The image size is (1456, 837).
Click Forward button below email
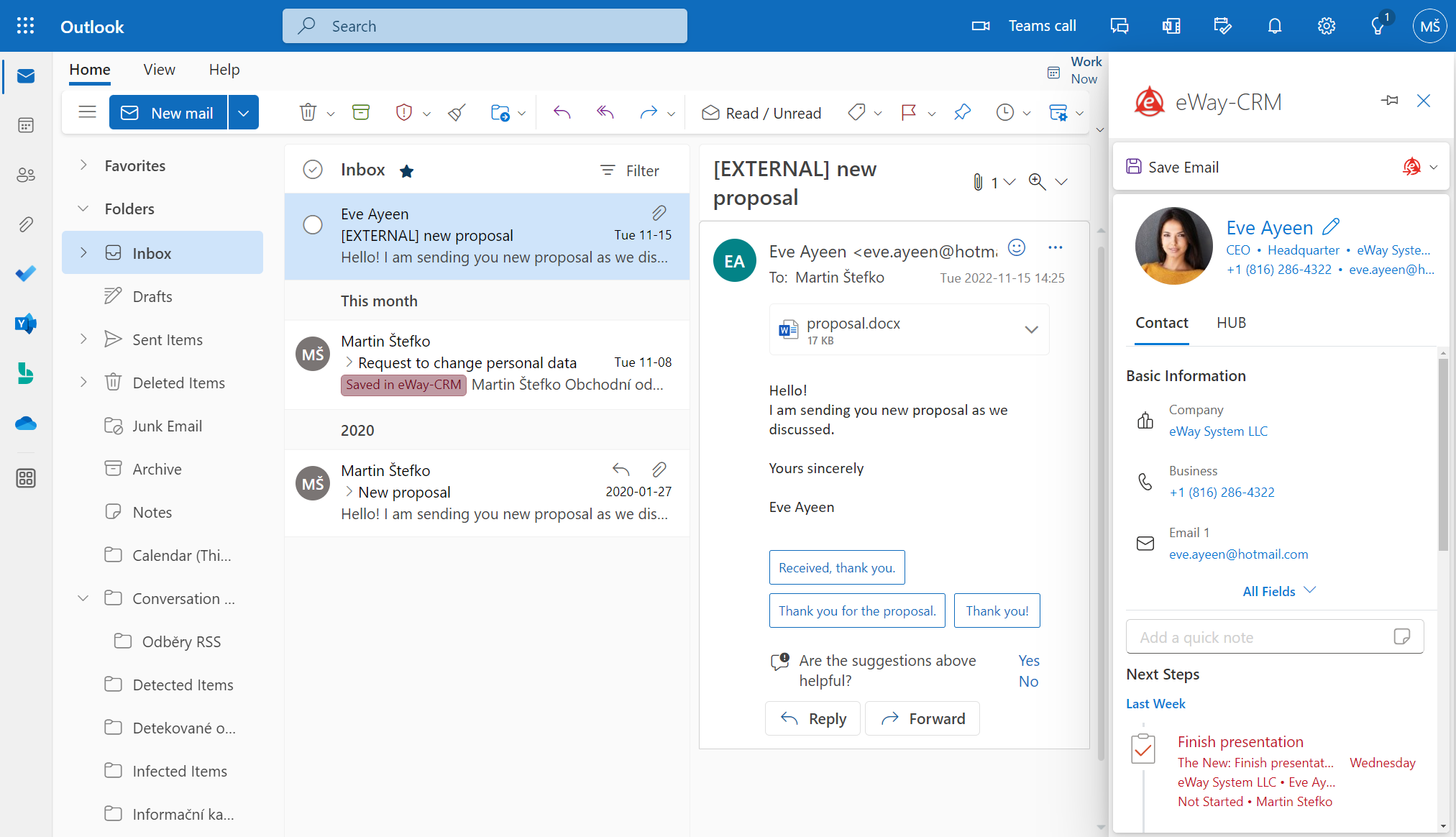coord(922,718)
